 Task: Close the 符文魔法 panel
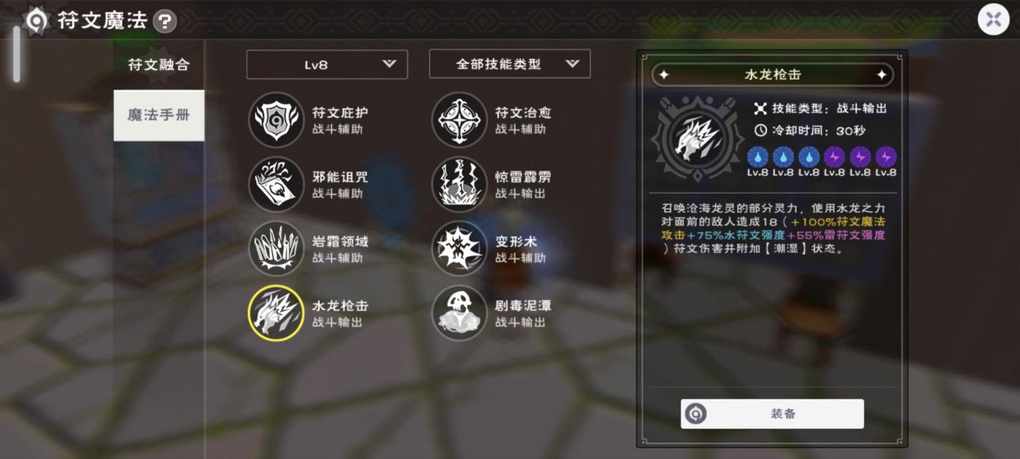pos(993,20)
